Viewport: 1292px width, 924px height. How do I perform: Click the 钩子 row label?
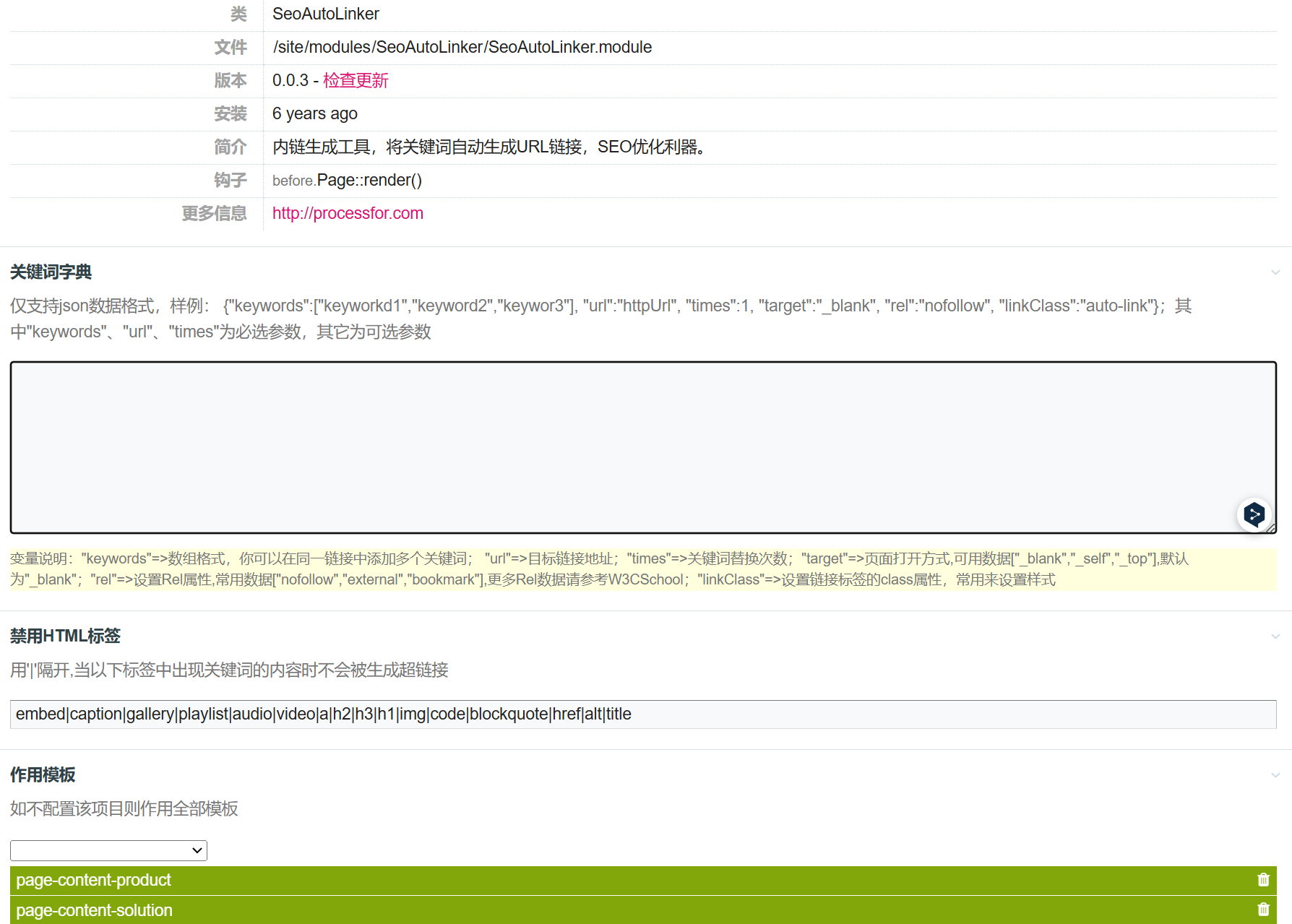(231, 180)
